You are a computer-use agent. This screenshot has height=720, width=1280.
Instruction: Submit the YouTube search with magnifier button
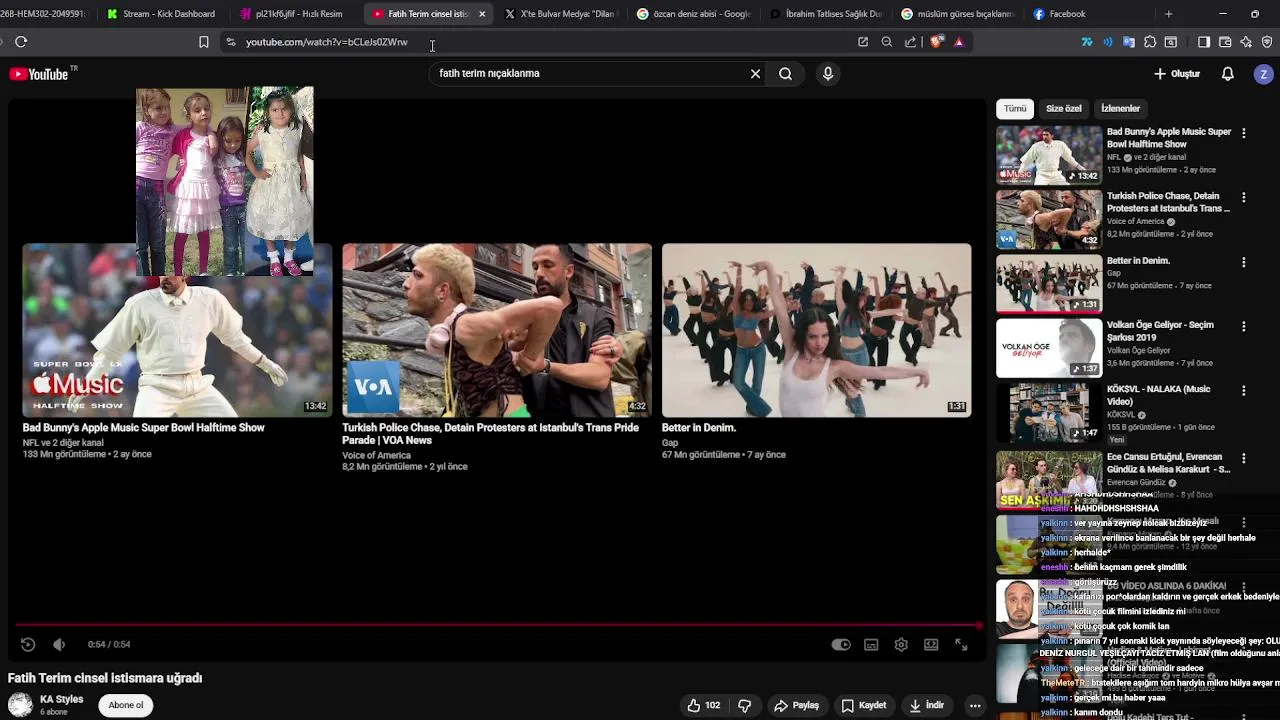(786, 73)
